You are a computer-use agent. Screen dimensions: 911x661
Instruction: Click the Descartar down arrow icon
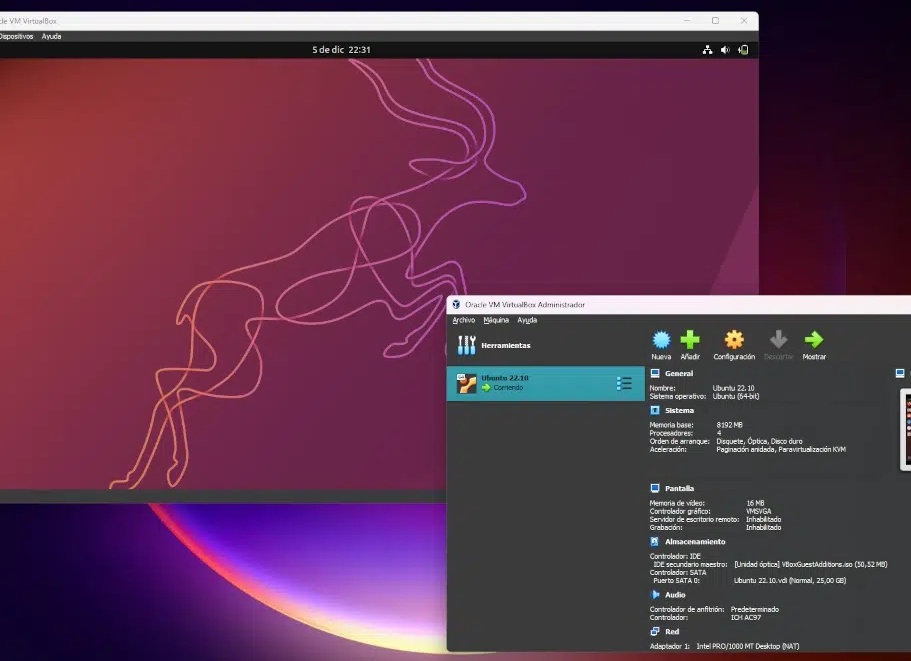point(779,340)
